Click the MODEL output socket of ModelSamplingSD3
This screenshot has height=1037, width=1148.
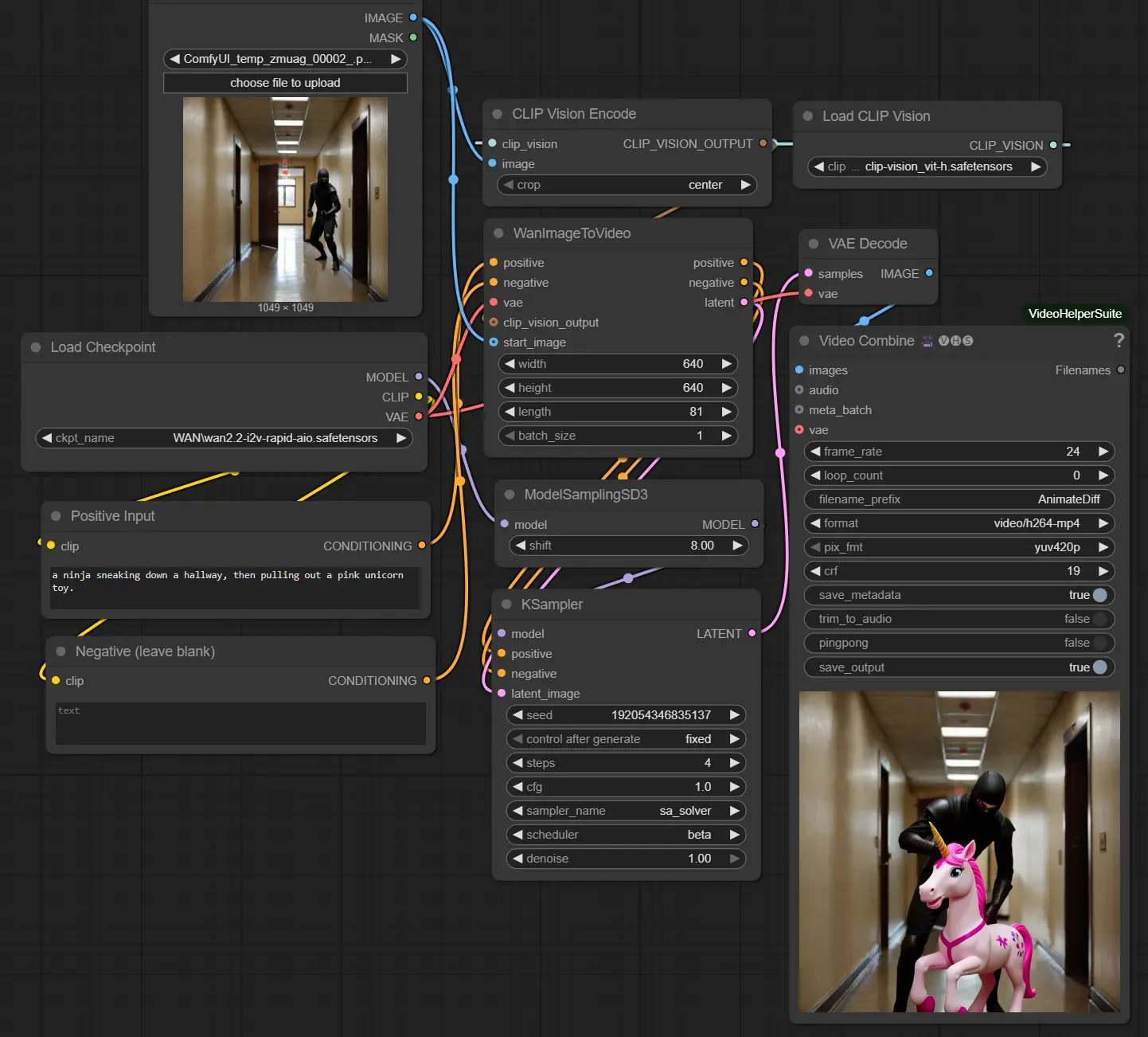[x=755, y=524]
